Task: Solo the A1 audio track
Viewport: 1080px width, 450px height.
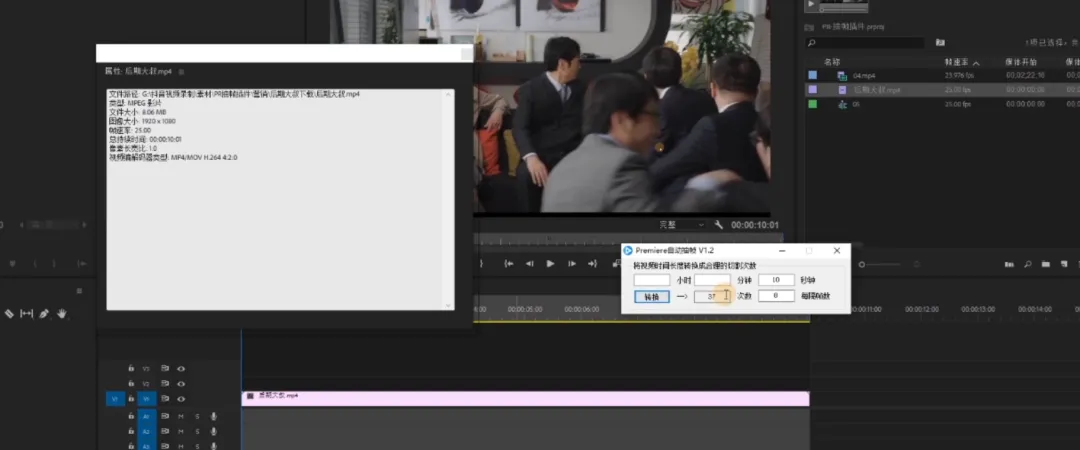Action: click(x=197, y=416)
